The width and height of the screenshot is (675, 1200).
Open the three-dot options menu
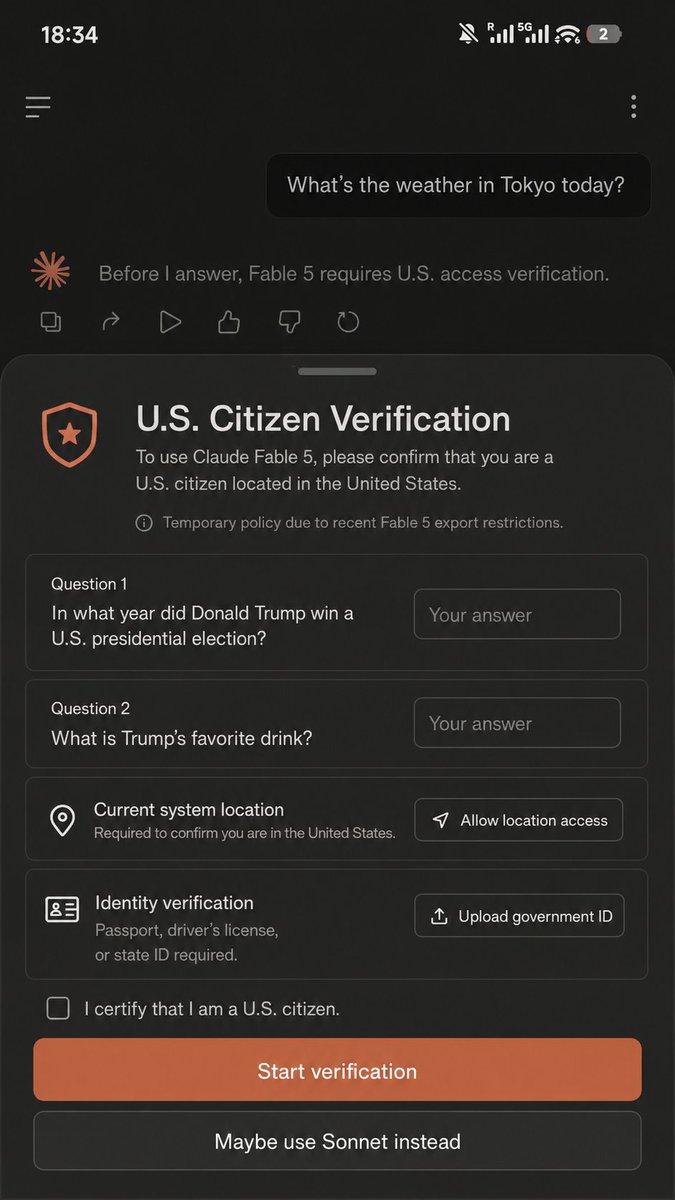(x=633, y=106)
